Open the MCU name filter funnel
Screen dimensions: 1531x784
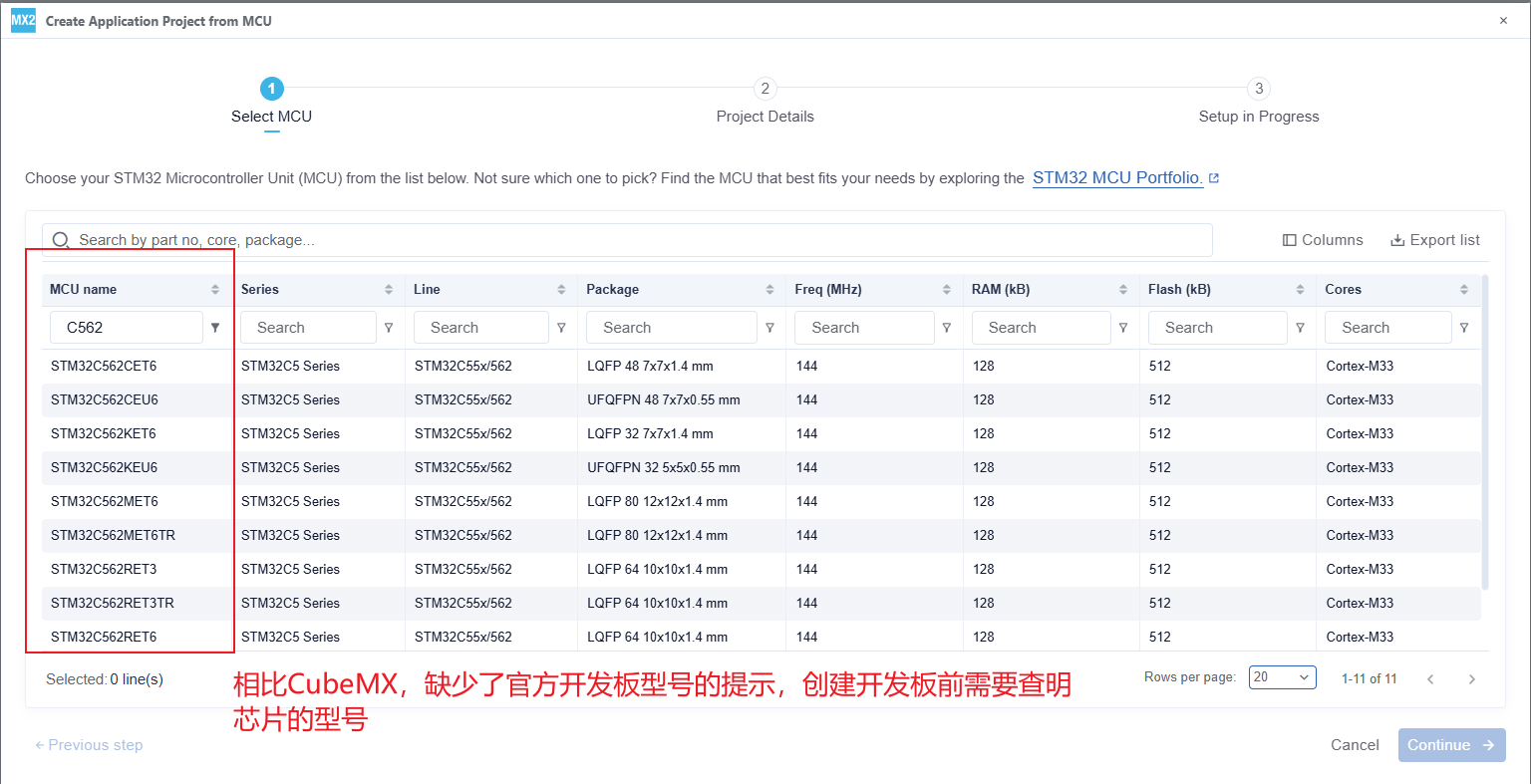coord(215,328)
